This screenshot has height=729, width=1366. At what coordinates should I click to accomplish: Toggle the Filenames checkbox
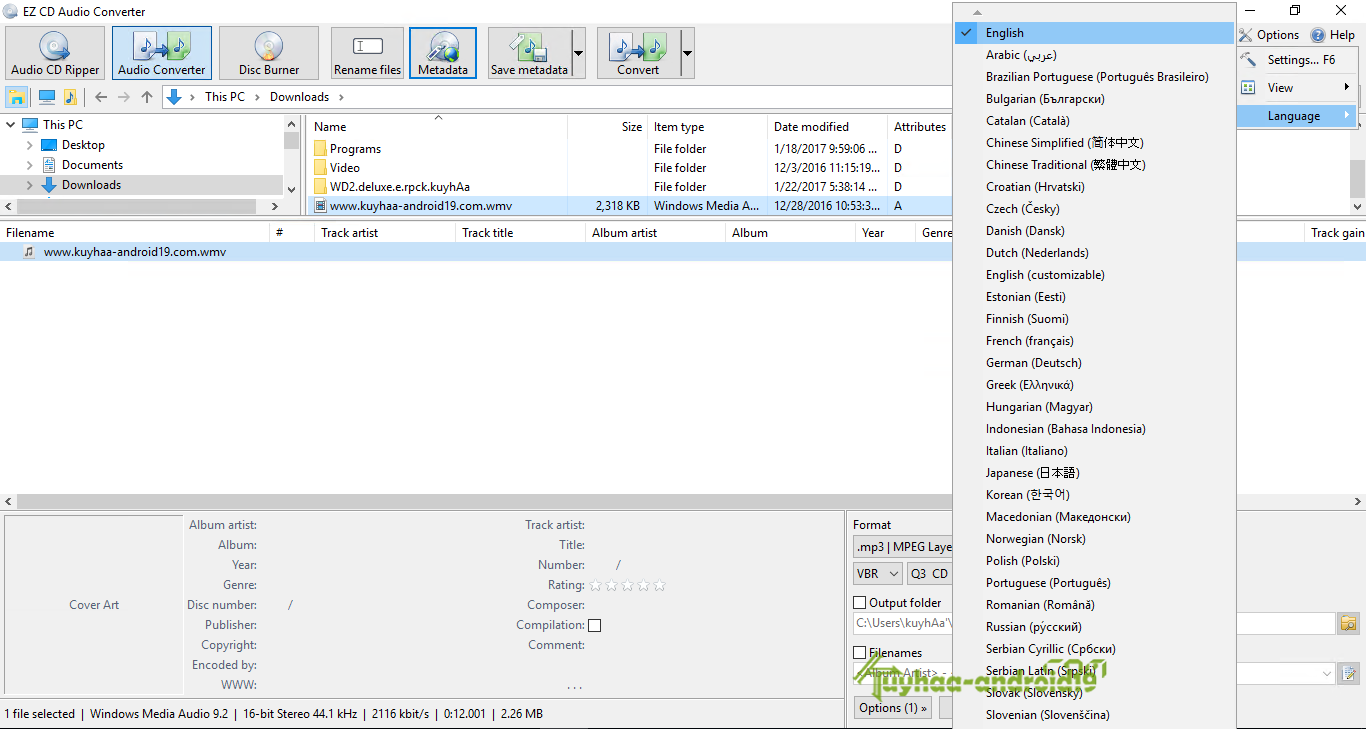pyautogui.click(x=859, y=653)
